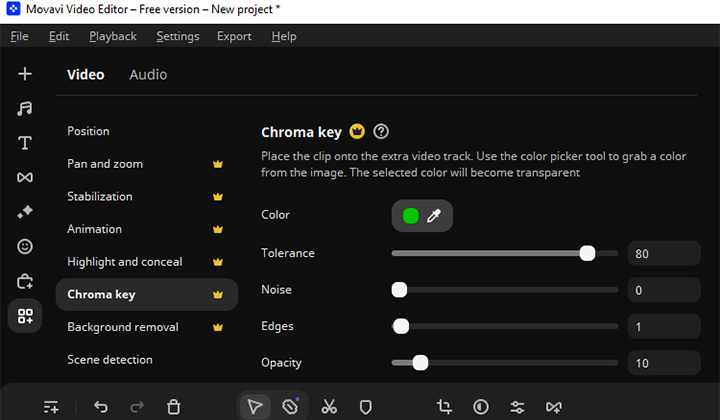Open the stickers smiley icon
This screenshot has width=720, height=420.
coord(25,246)
